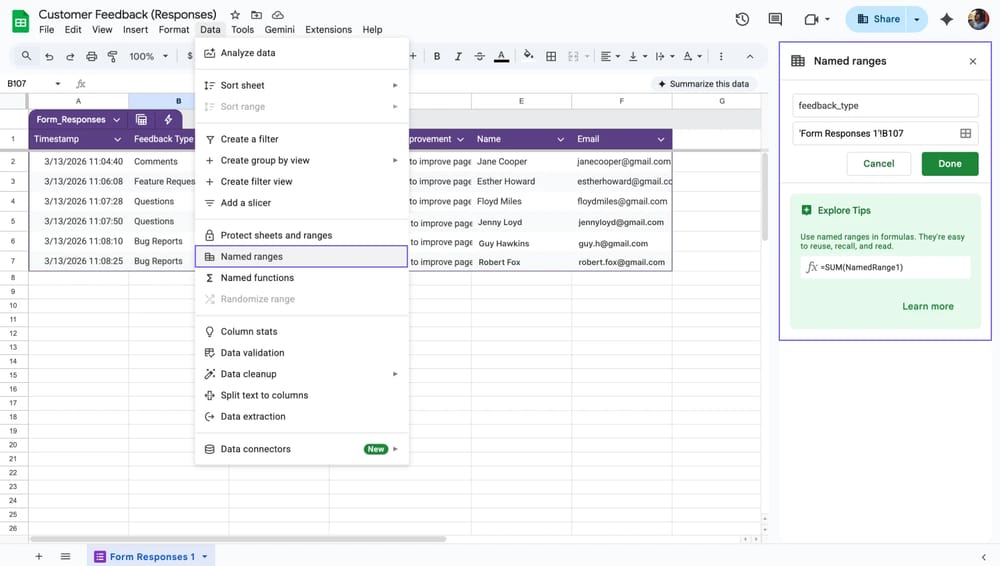Click Learn more in Explore Tips
Image resolution: width=1000 pixels, height=566 pixels.
927,306
